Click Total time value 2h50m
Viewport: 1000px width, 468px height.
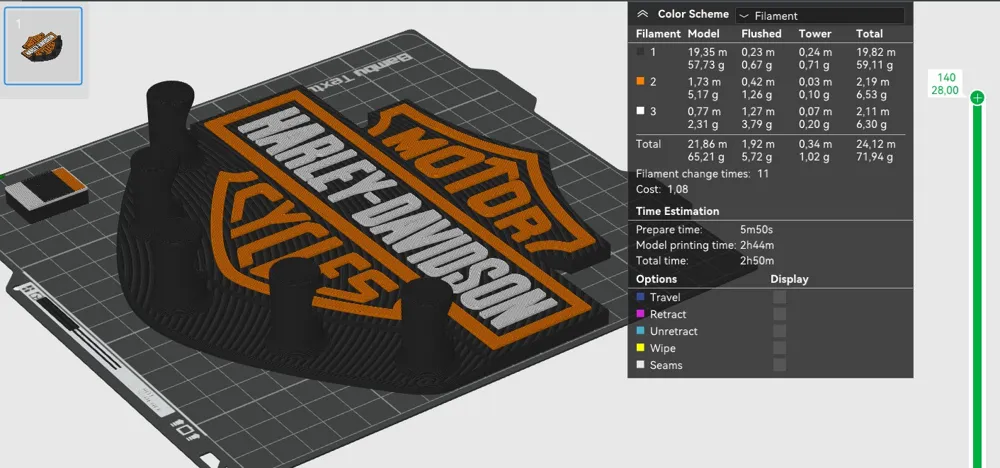point(757,261)
